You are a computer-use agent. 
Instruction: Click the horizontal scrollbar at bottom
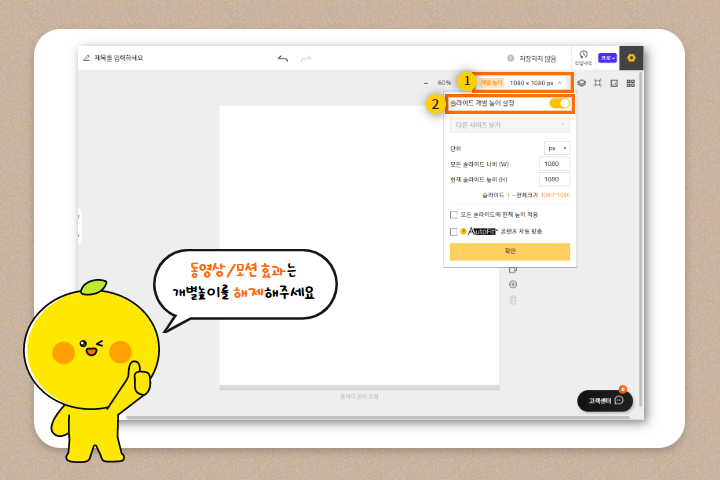point(377,418)
